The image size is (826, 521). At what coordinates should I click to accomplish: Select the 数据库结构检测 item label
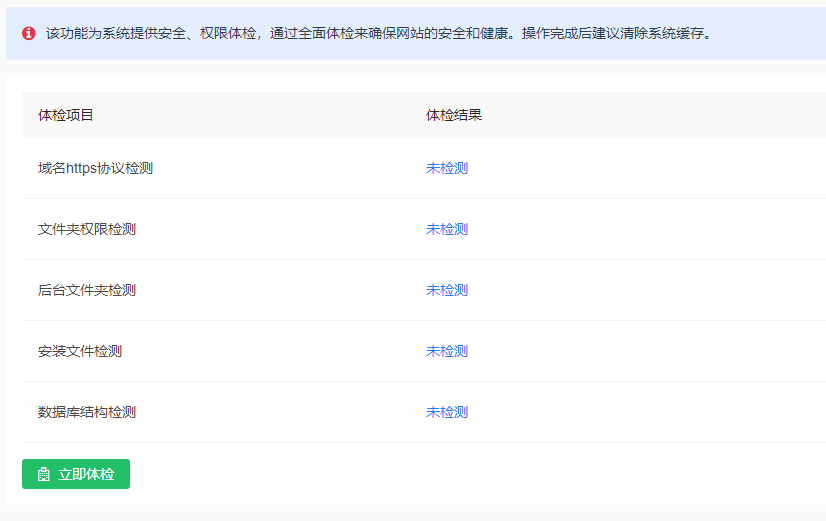pos(87,412)
